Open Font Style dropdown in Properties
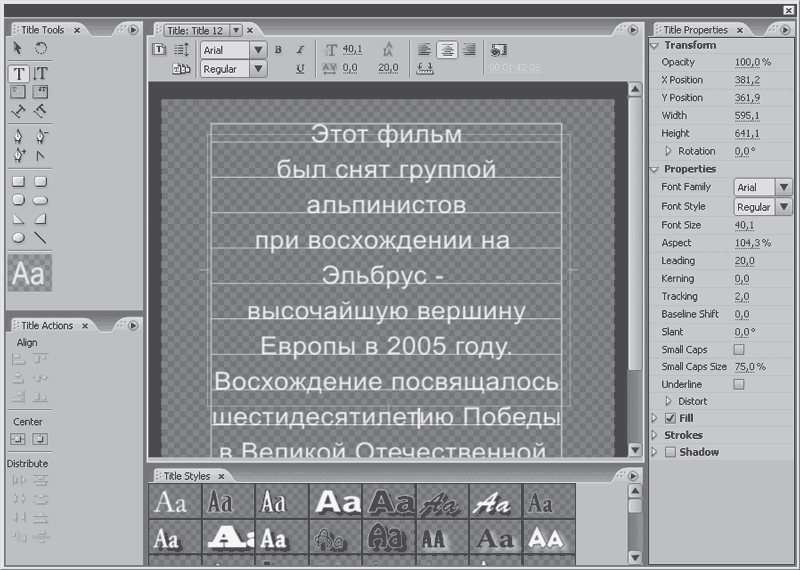800x570 pixels. 784,207
